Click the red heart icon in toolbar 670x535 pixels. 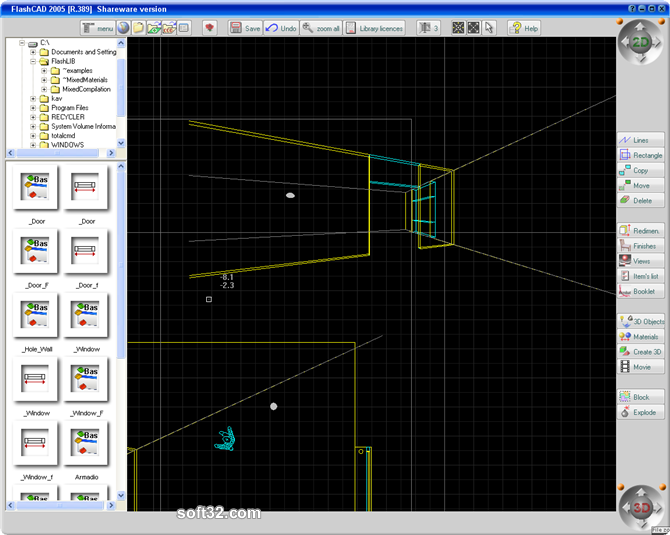click(x=209, y=28)
